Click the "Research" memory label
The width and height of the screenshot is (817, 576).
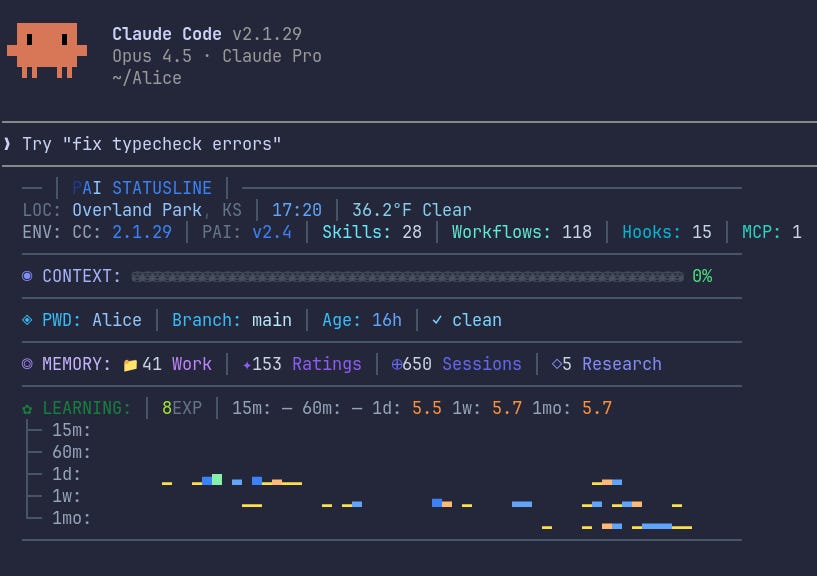[x=622, y=364]
